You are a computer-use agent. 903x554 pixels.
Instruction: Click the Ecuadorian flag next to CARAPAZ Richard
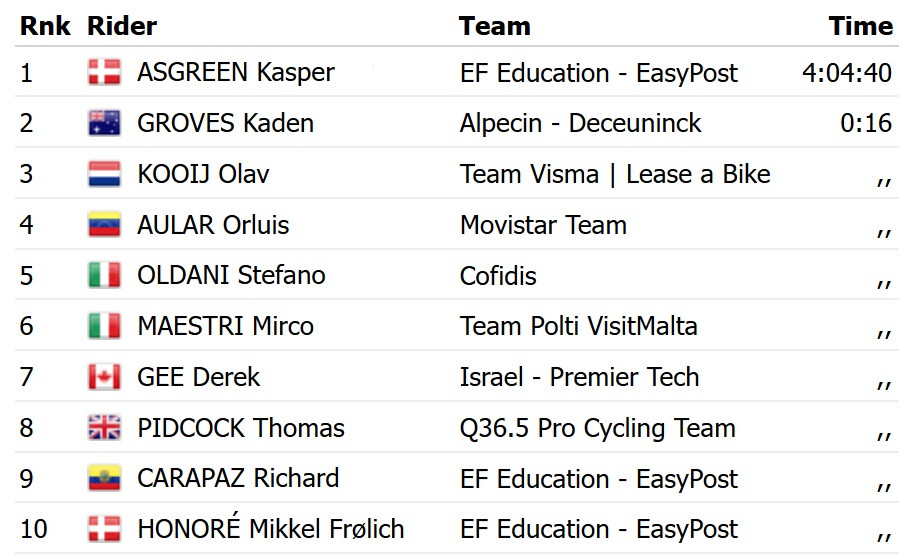(x=104, y=479)
